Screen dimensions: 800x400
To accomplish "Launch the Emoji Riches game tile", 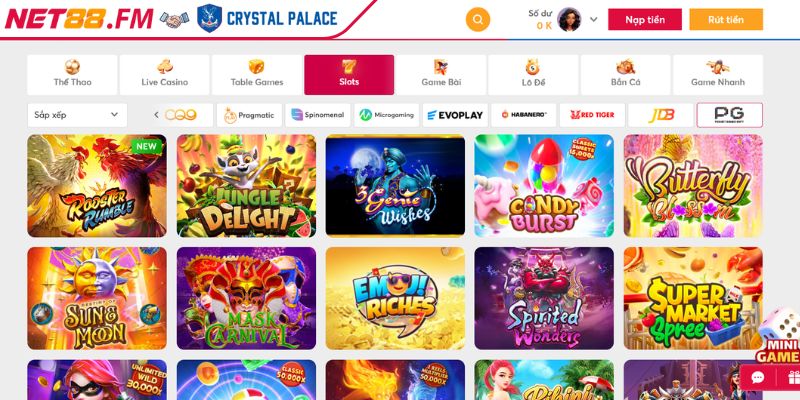I will (x=395, y=298).
